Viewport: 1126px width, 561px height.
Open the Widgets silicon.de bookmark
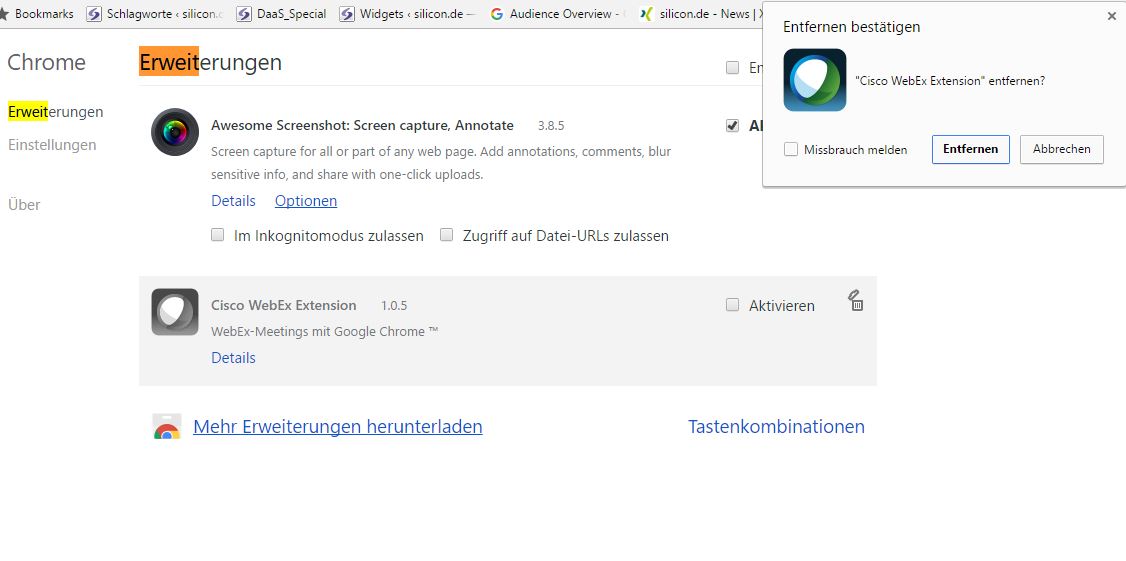click(x=407, y=14)
